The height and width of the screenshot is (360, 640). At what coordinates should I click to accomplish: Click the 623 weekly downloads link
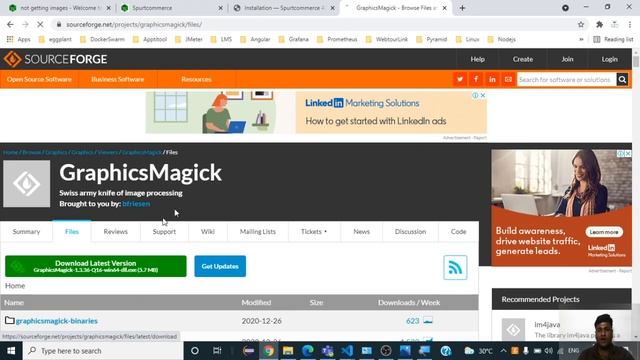click(413, 321)
